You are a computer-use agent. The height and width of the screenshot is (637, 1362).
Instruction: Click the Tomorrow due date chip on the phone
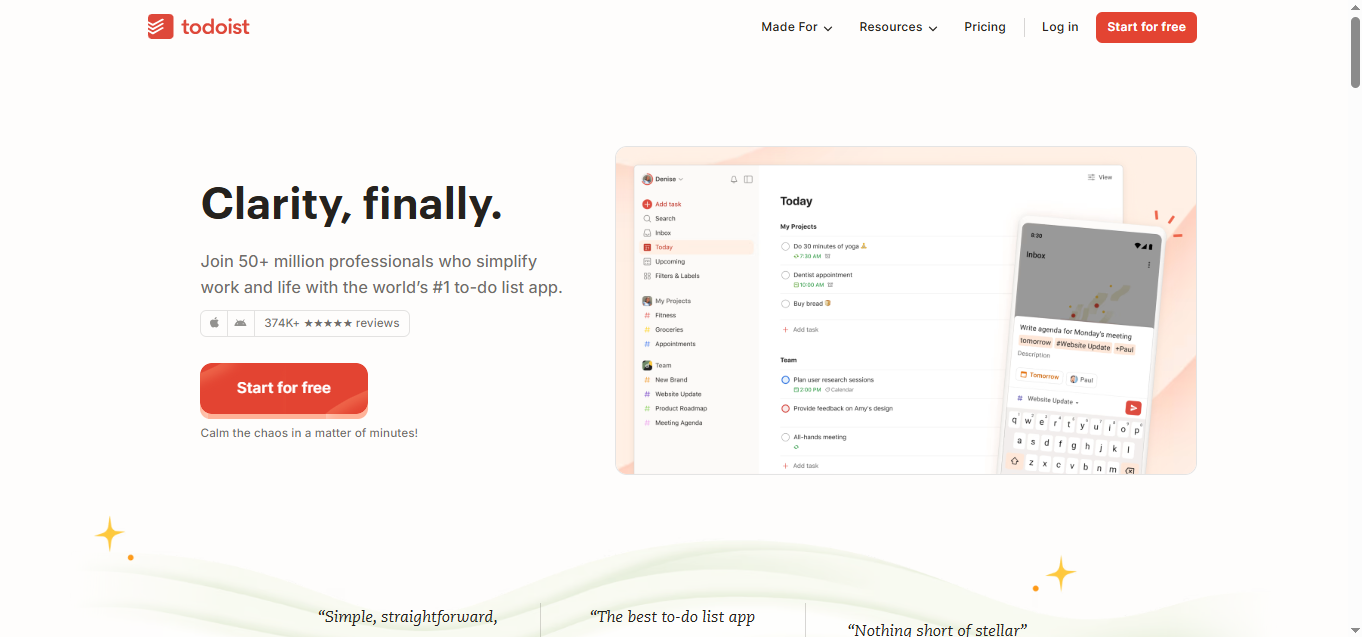pos(1039,376)
